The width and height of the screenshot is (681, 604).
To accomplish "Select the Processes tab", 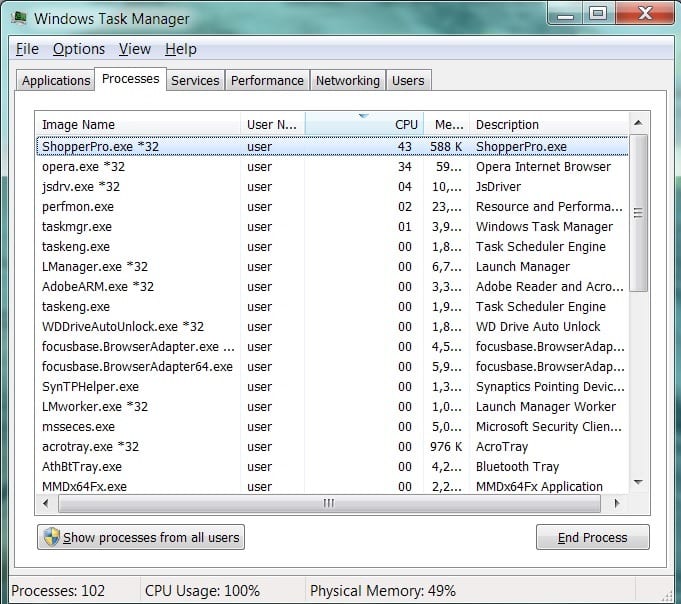I will coord(130,79).
